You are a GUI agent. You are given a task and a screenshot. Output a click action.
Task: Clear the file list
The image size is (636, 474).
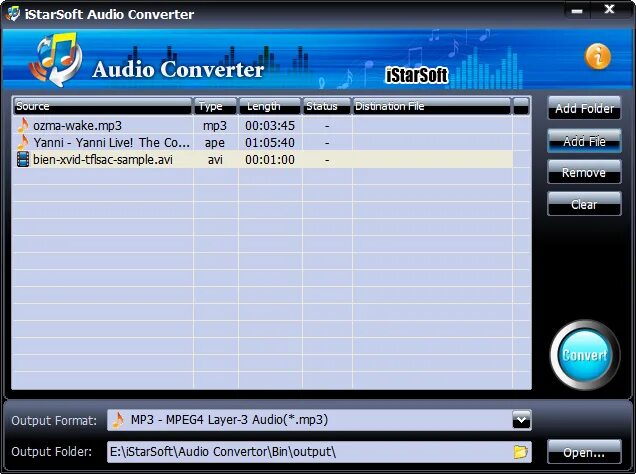[584, 204]
